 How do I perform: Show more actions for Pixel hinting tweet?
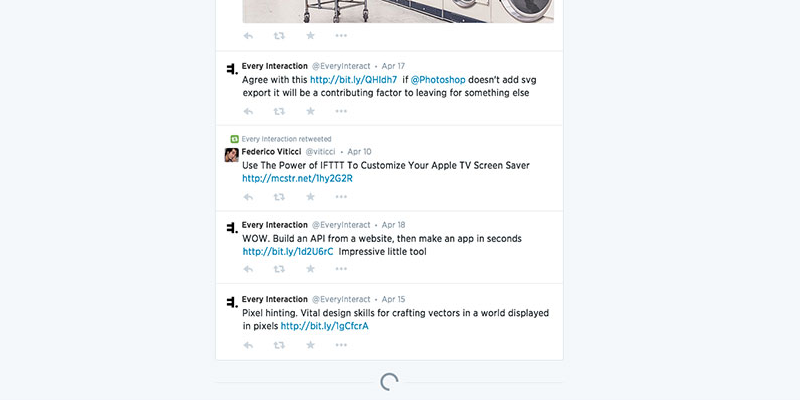(341, 345)
